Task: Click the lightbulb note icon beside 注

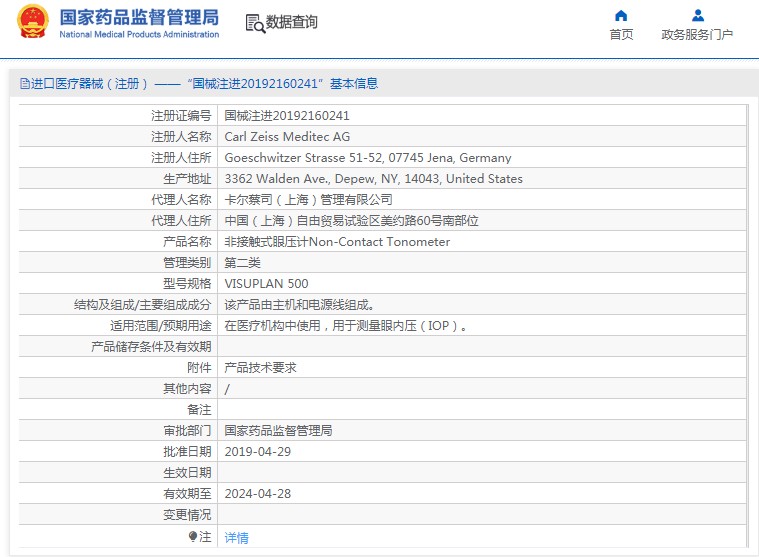Action: [x=193, y=537]
